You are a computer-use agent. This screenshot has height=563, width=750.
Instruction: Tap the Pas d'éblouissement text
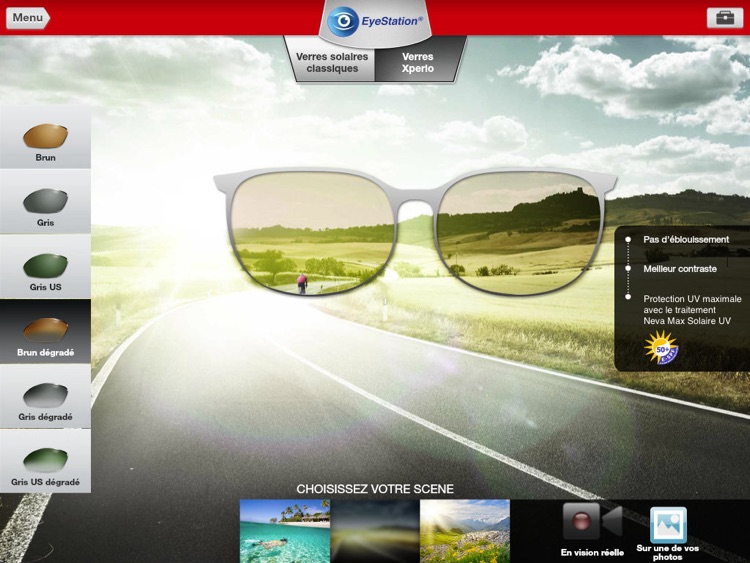tap(686, 240)
